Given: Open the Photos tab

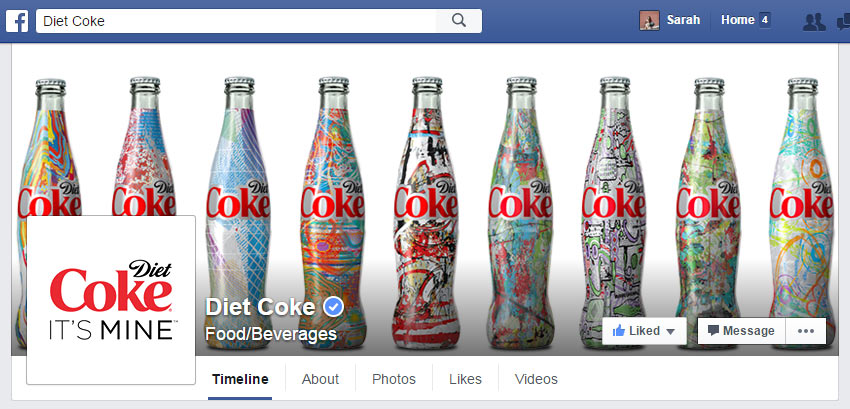Looking at the screenshot, I should (x=394, y=379).
